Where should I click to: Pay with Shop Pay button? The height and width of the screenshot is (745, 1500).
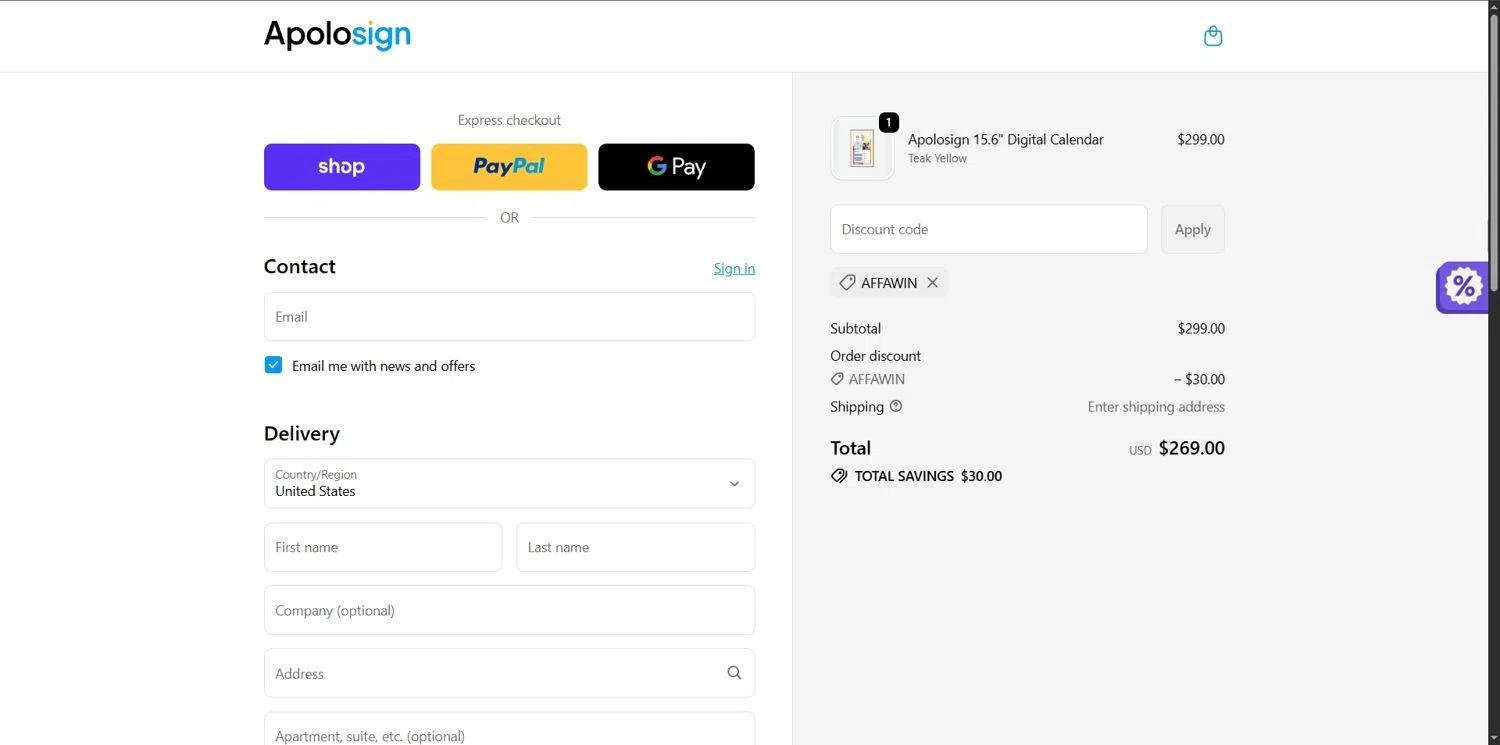click(342, 167)
